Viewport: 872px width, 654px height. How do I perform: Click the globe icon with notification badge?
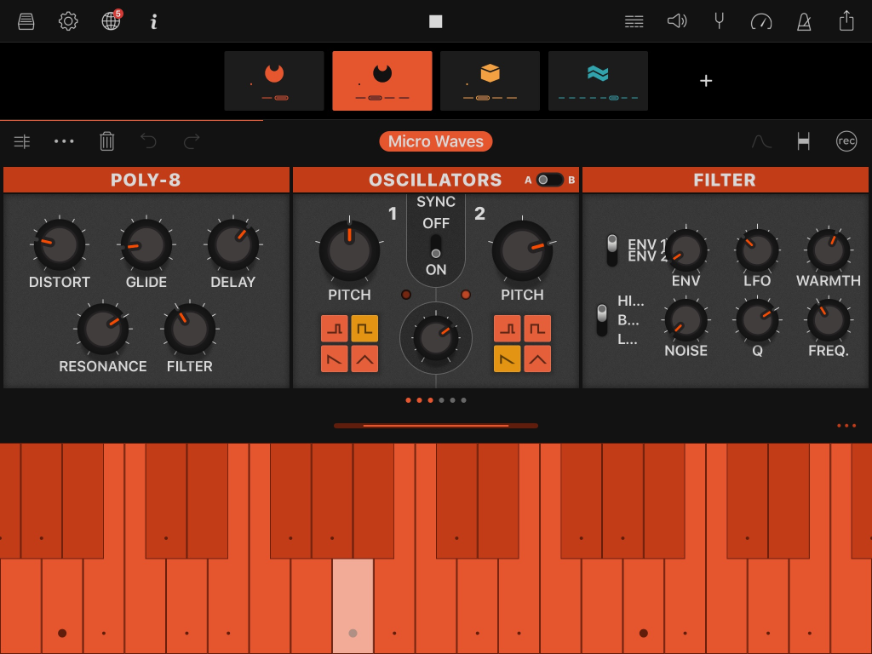[111, 21]
